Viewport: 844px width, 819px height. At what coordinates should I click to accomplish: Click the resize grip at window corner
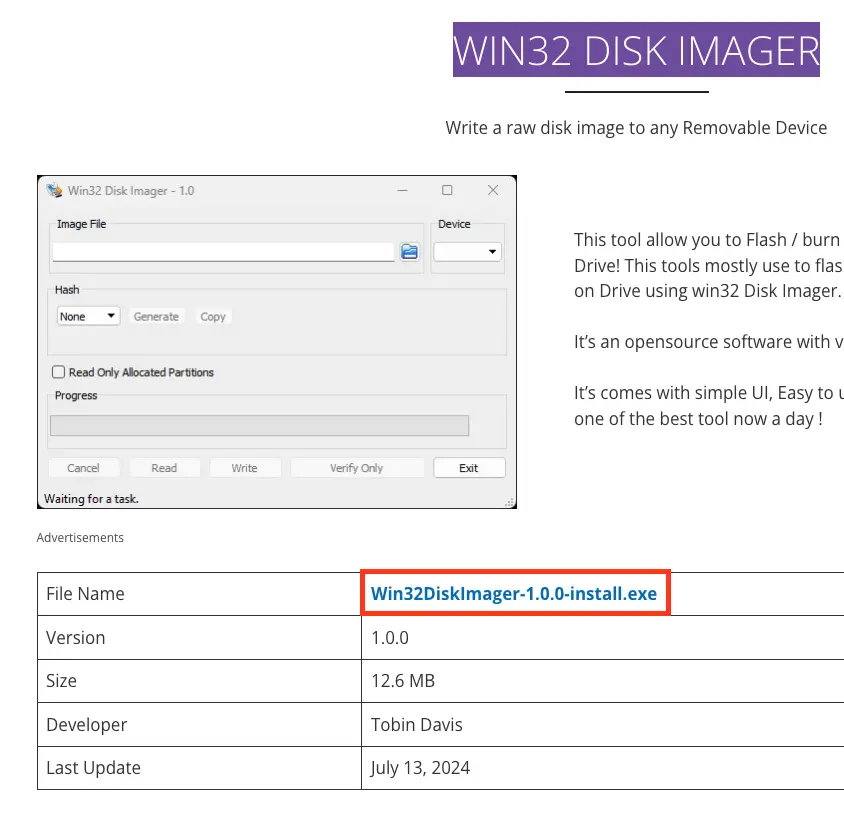[x=509, y=503]
